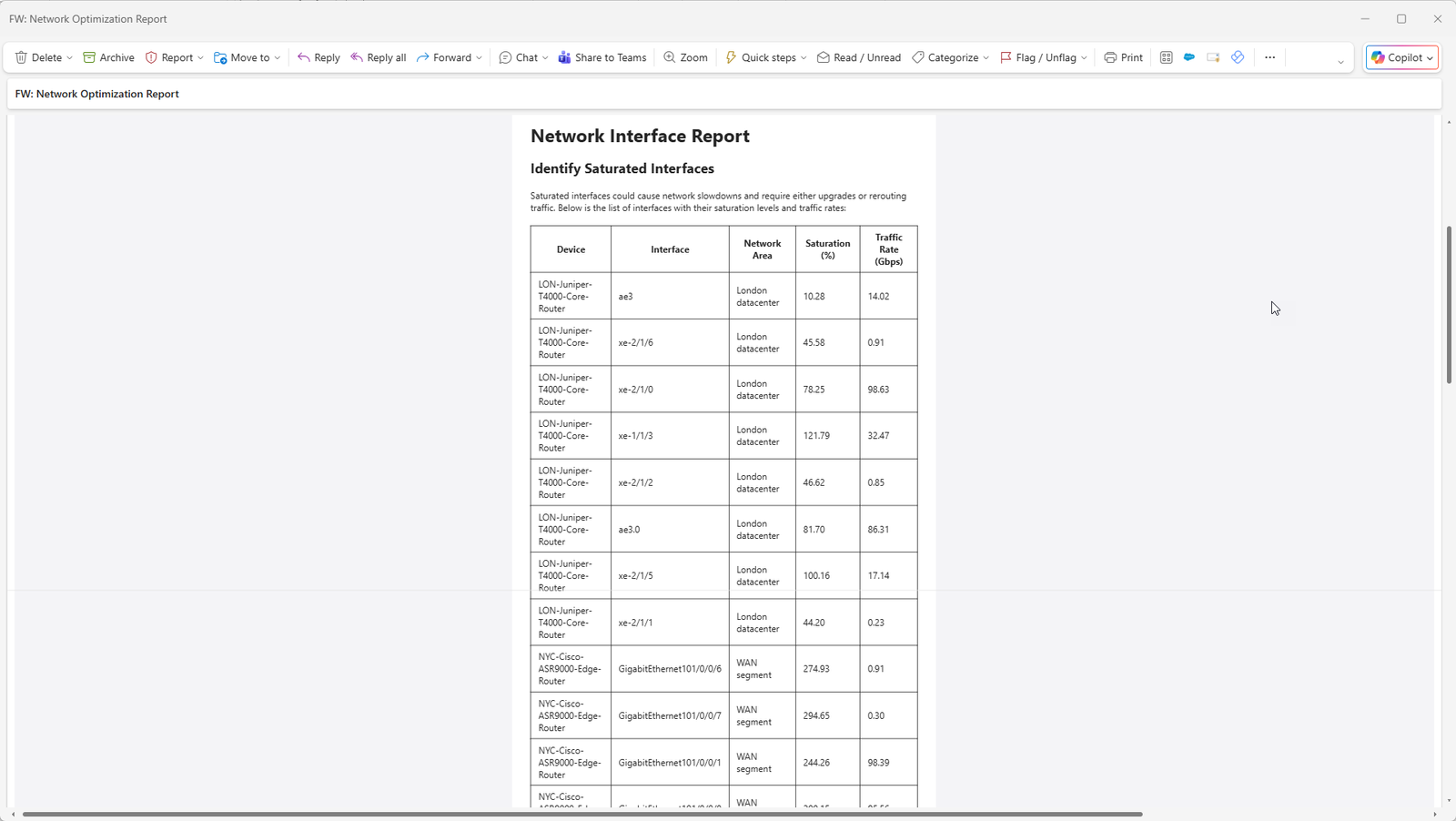Click the Identify Saturated Interfaces subheading

(622, 168)
